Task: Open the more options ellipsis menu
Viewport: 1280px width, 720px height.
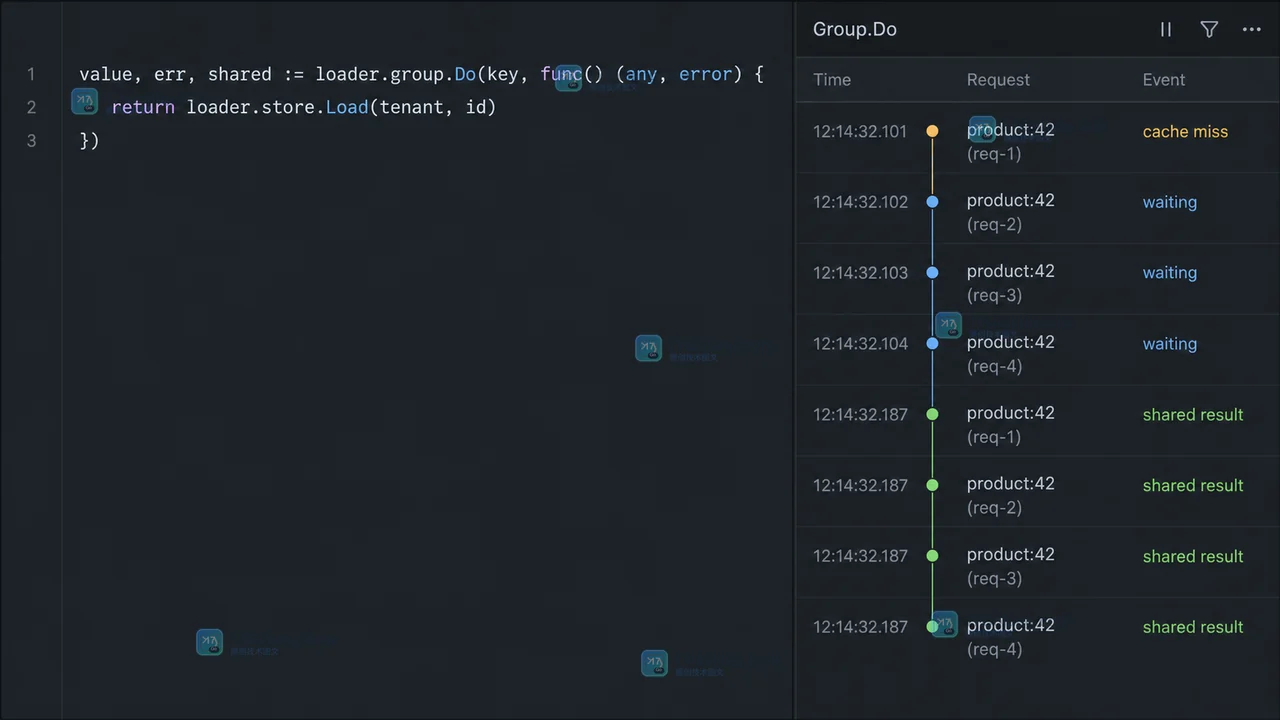Action: click(x=1252, y=30)
